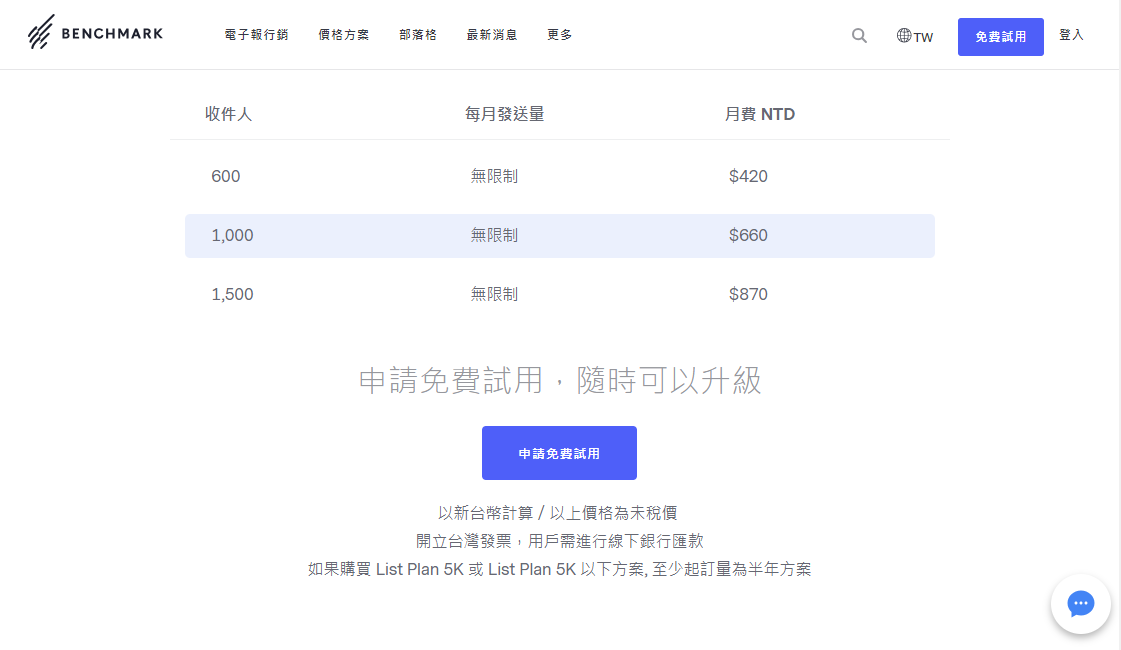1121x650 pixels.
Task: Click the 免費試用 header button
Action: click(x=1000, y=36)
